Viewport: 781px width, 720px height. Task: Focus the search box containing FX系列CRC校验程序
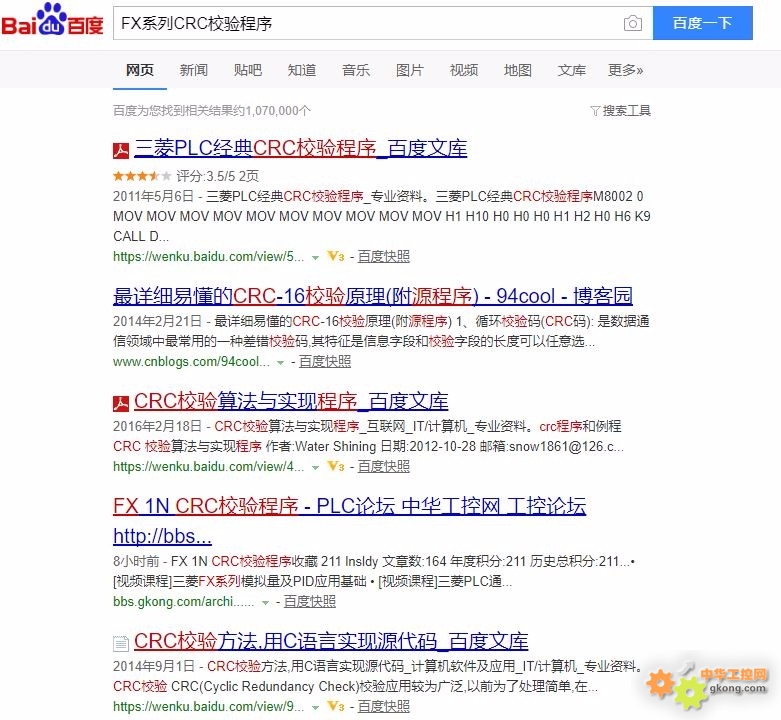(x=383, y=23)
